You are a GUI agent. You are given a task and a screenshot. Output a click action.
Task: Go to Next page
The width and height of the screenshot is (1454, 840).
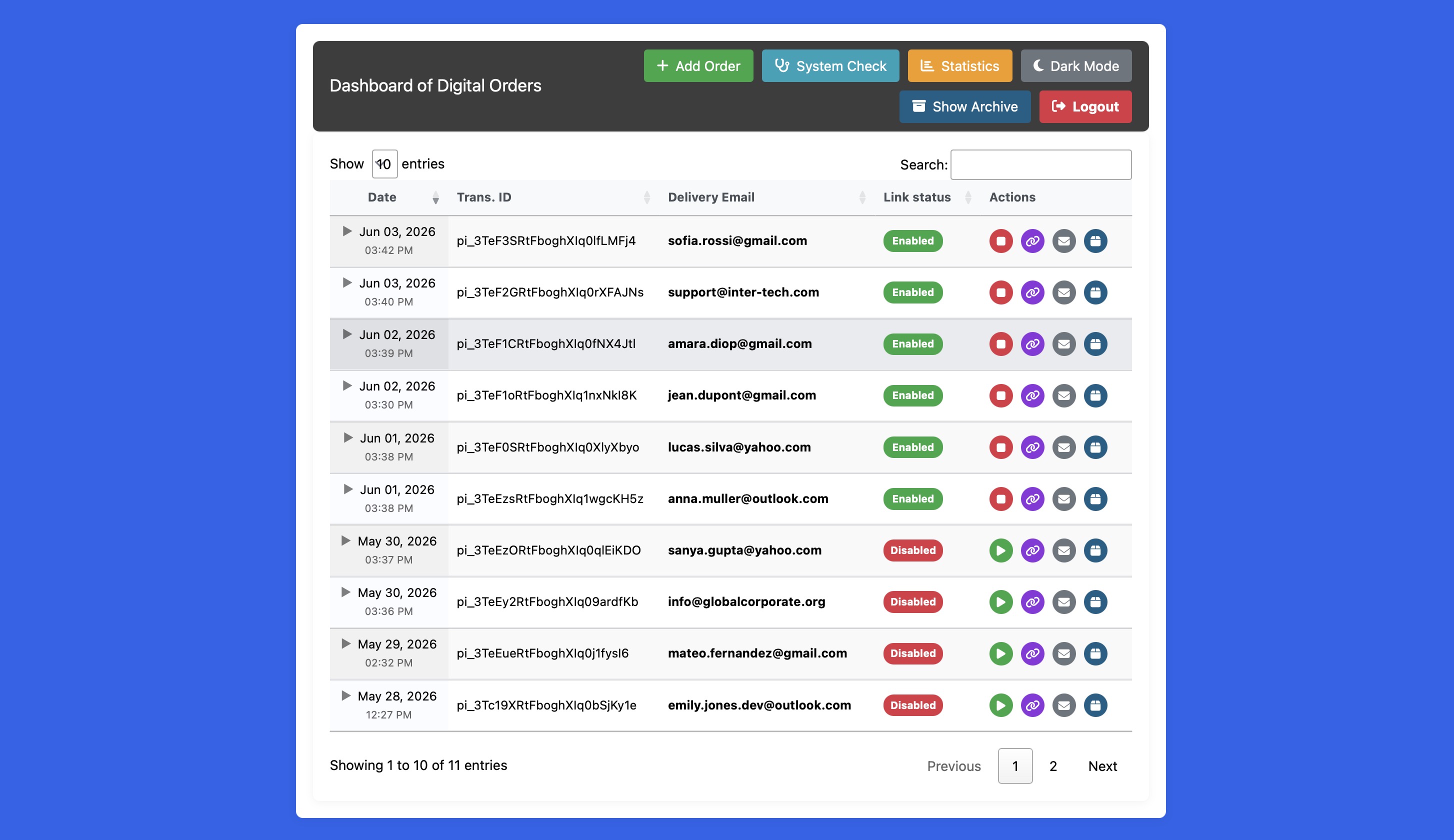[1102, 766]
